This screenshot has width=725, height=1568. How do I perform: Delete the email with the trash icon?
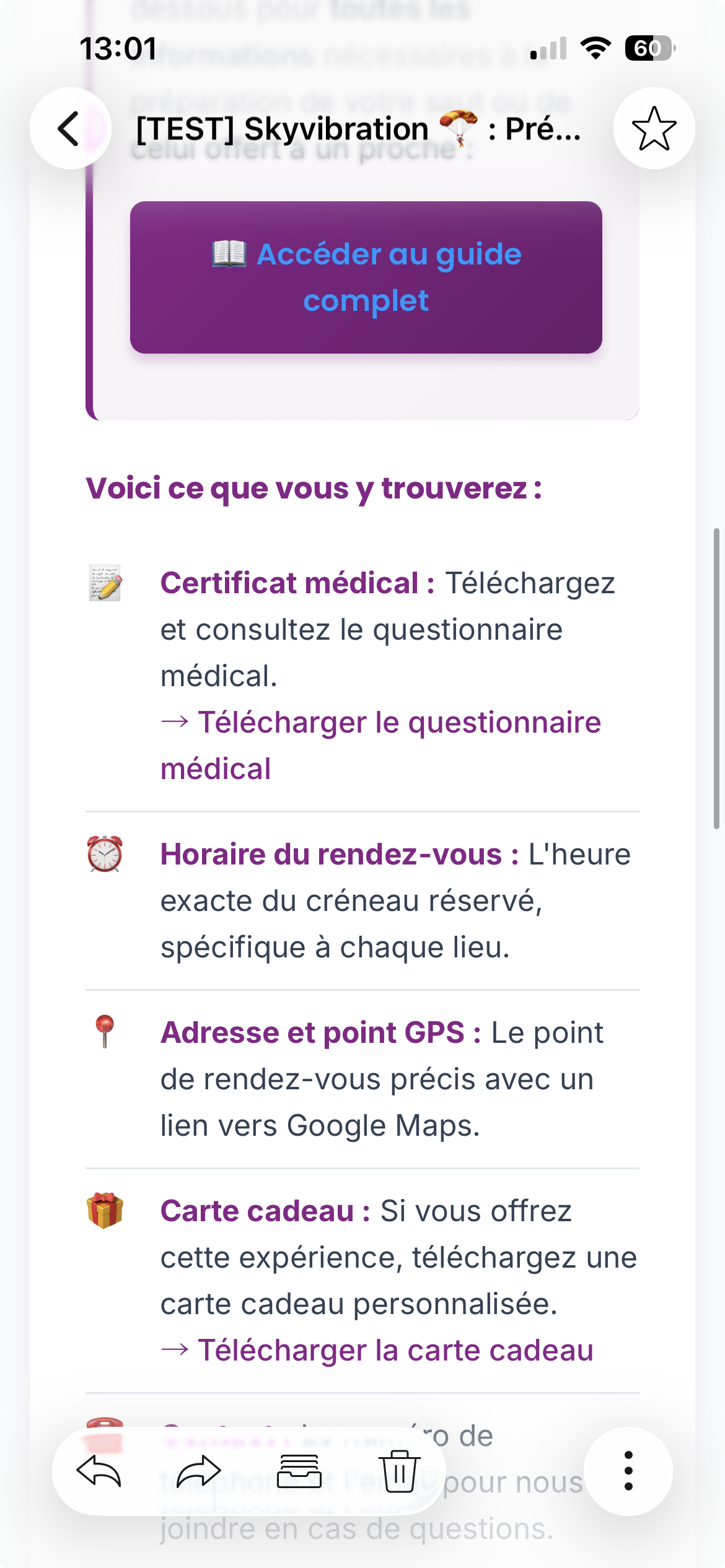tap(400, 1471)
